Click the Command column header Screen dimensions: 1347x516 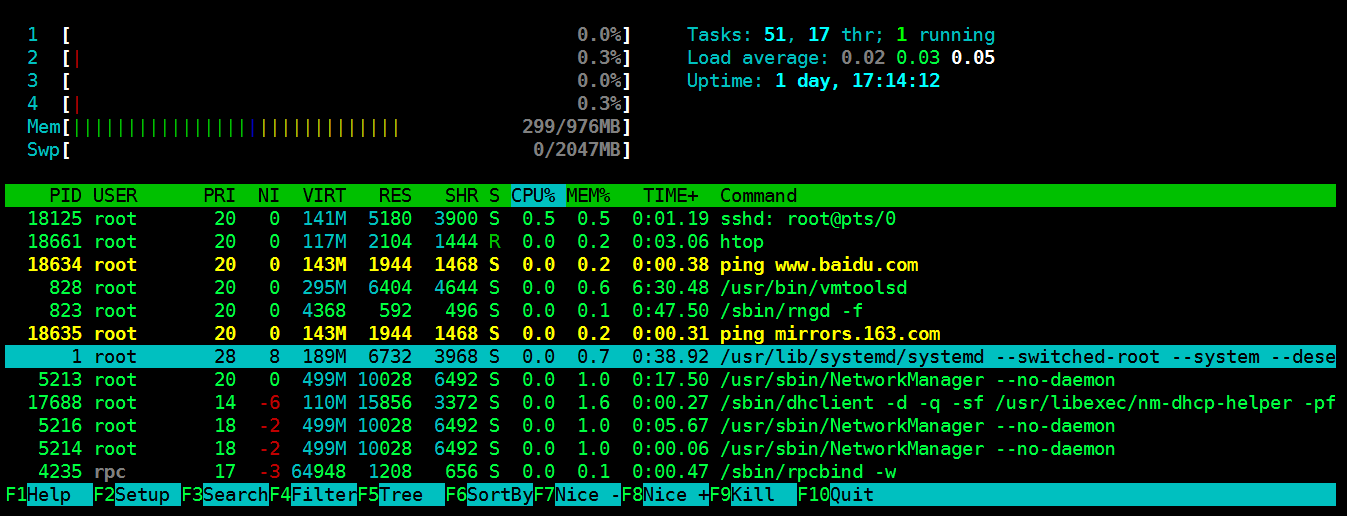coord(759,196)
